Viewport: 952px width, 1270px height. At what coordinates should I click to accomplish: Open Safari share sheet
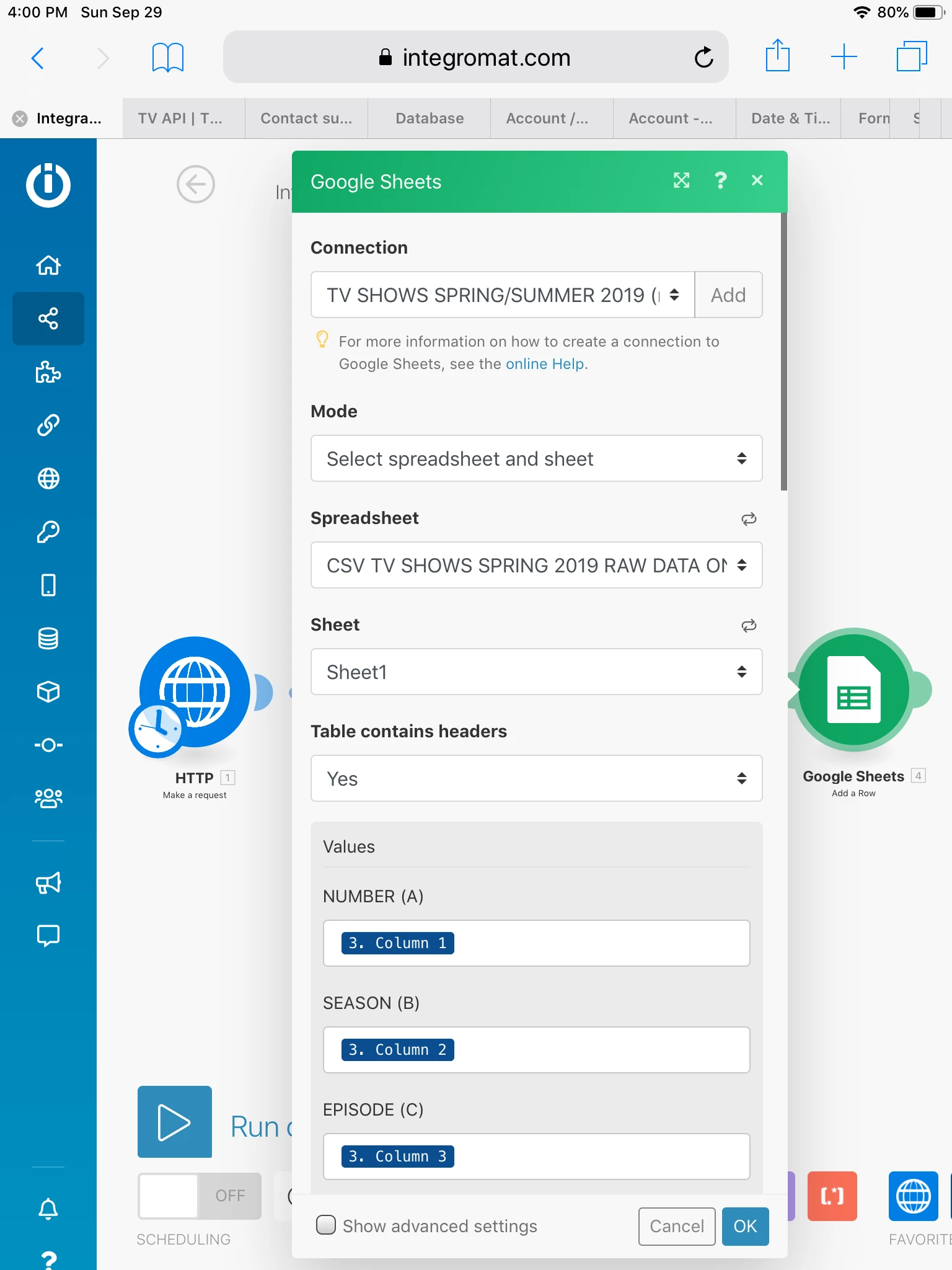coord(778,56)
